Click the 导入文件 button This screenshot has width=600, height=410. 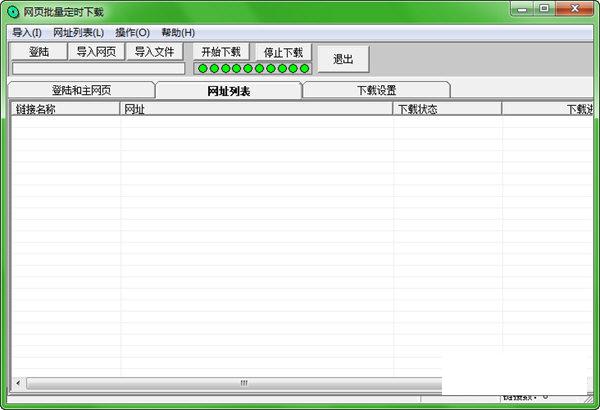pyautogui.click(x=154, y=52)
